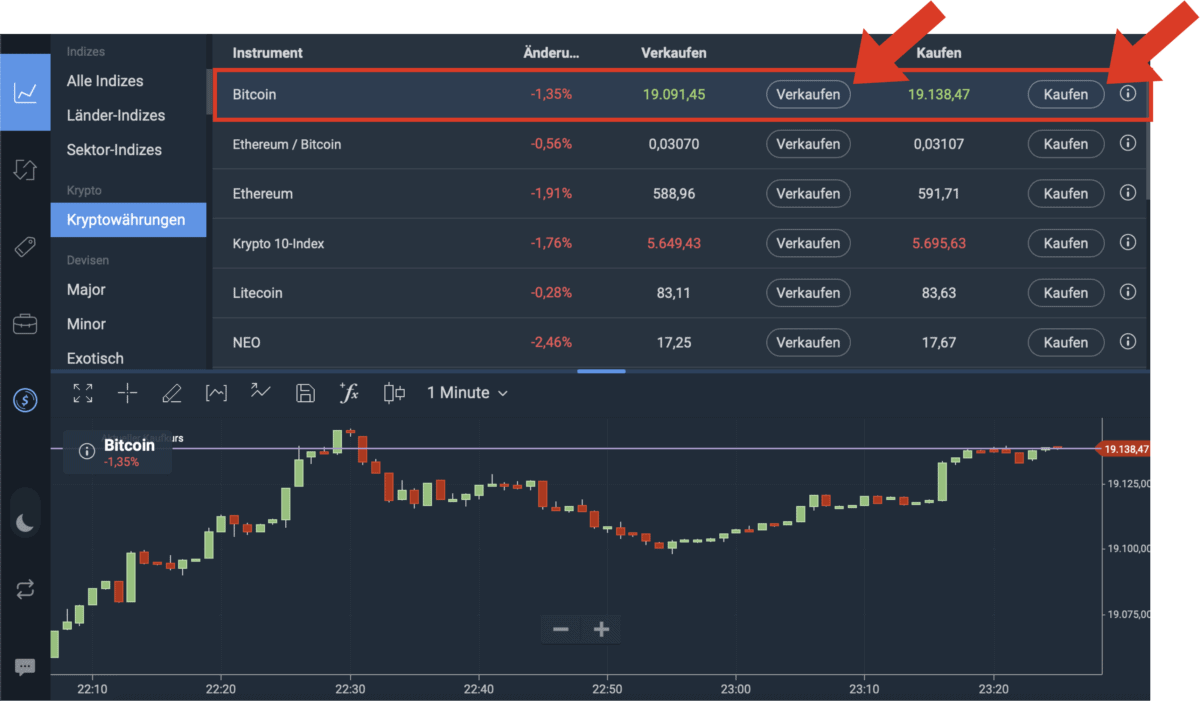Open the candlestick chart type selector
Screen dimensions: 1200x701
tap(394, 393)
